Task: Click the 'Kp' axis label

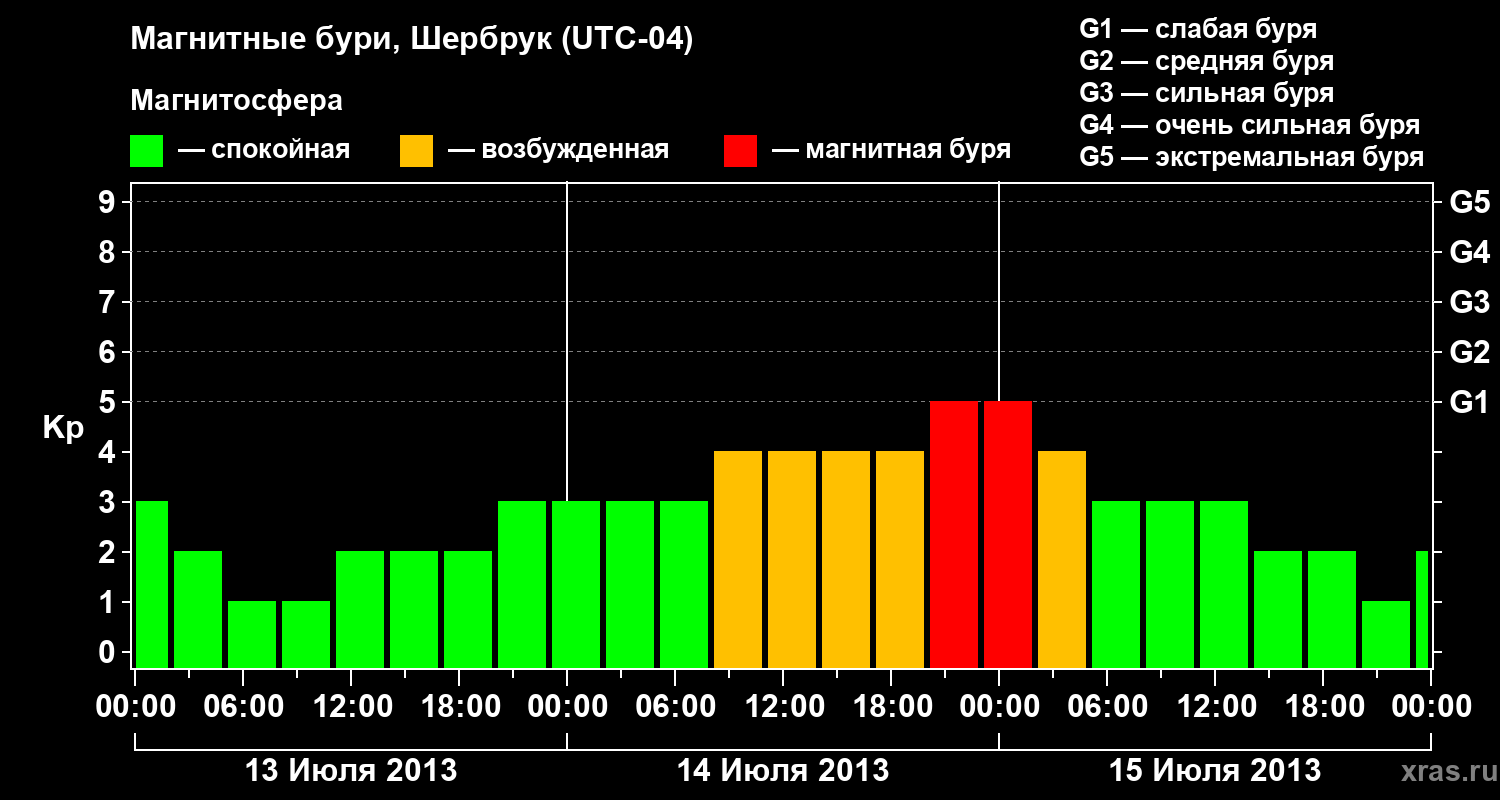Action: click(x=63, y=428)
